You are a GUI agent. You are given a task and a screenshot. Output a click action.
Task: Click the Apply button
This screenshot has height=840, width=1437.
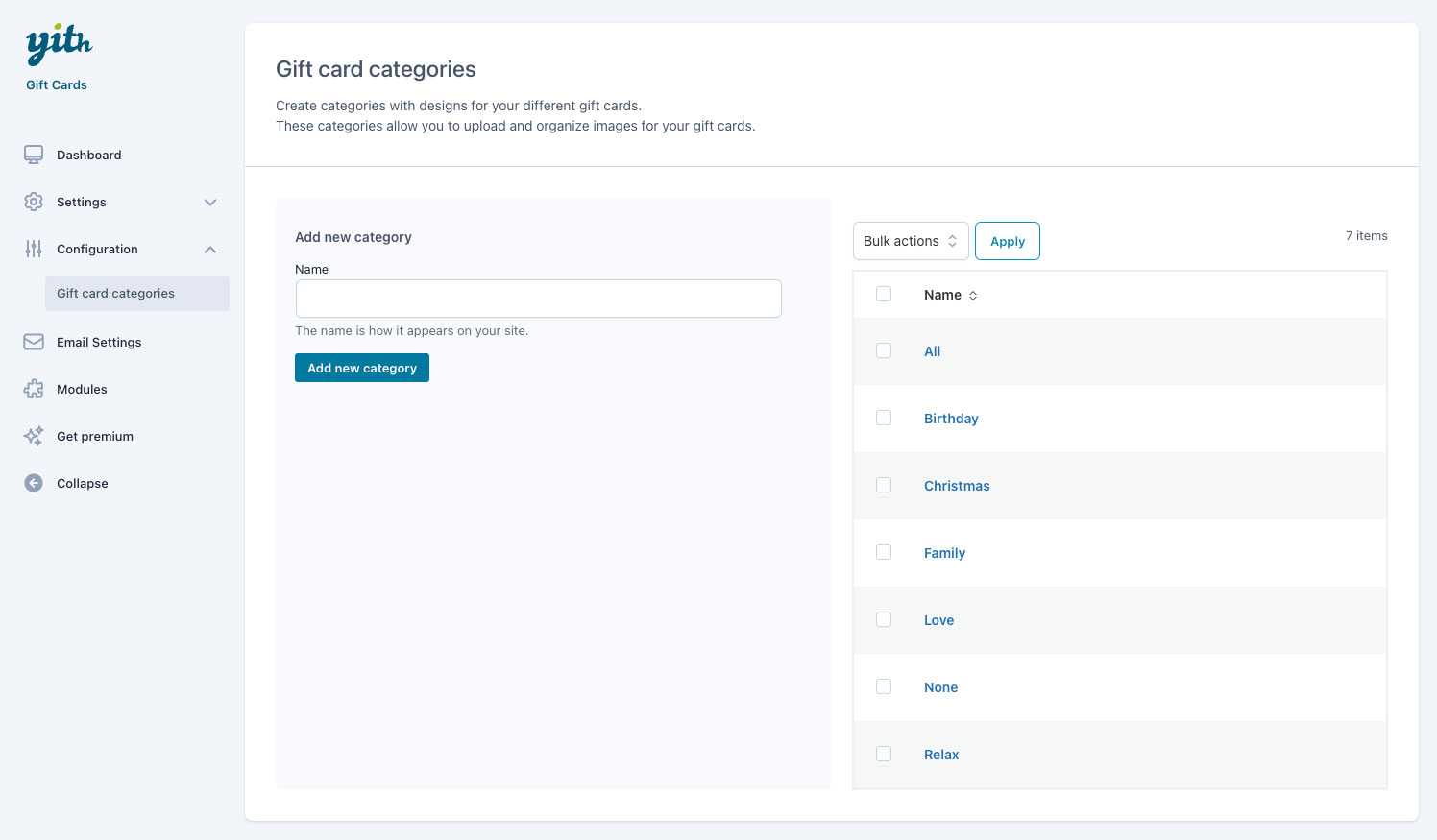1008,241
